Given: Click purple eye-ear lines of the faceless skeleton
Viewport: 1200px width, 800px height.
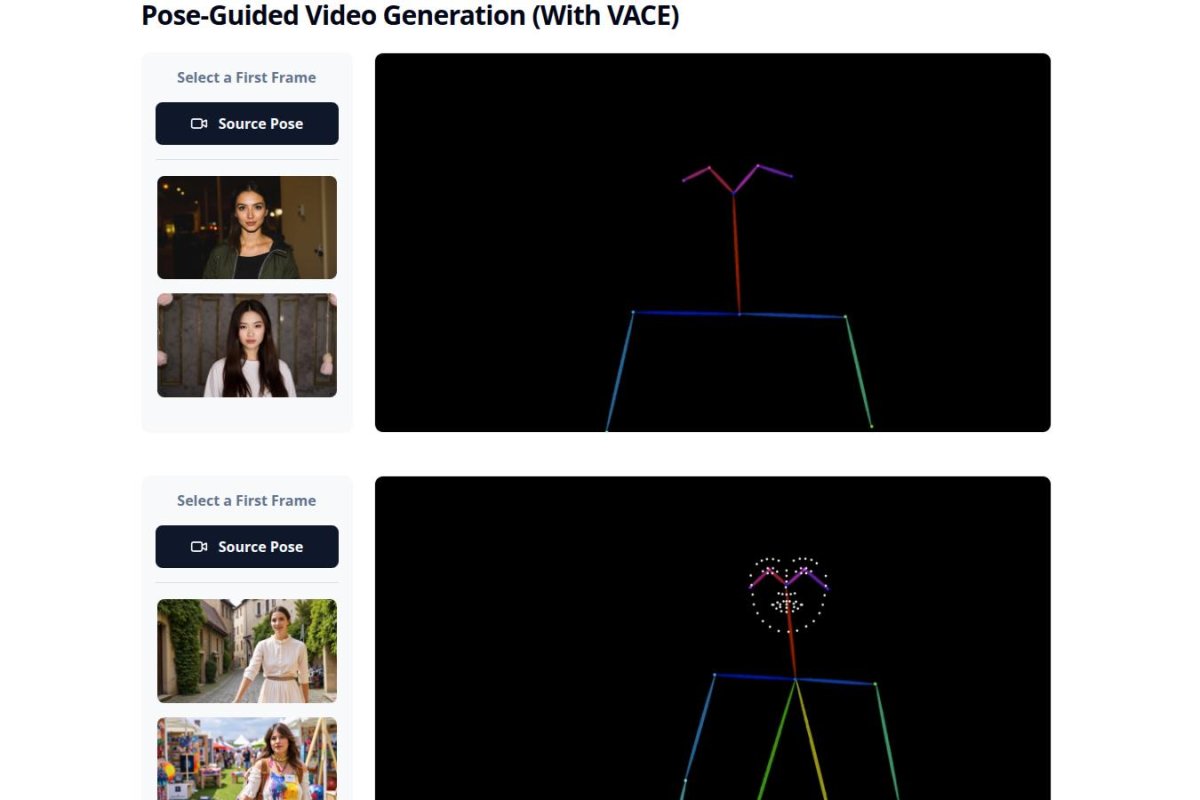Looking at the screenshot, I should coord(774,170).
